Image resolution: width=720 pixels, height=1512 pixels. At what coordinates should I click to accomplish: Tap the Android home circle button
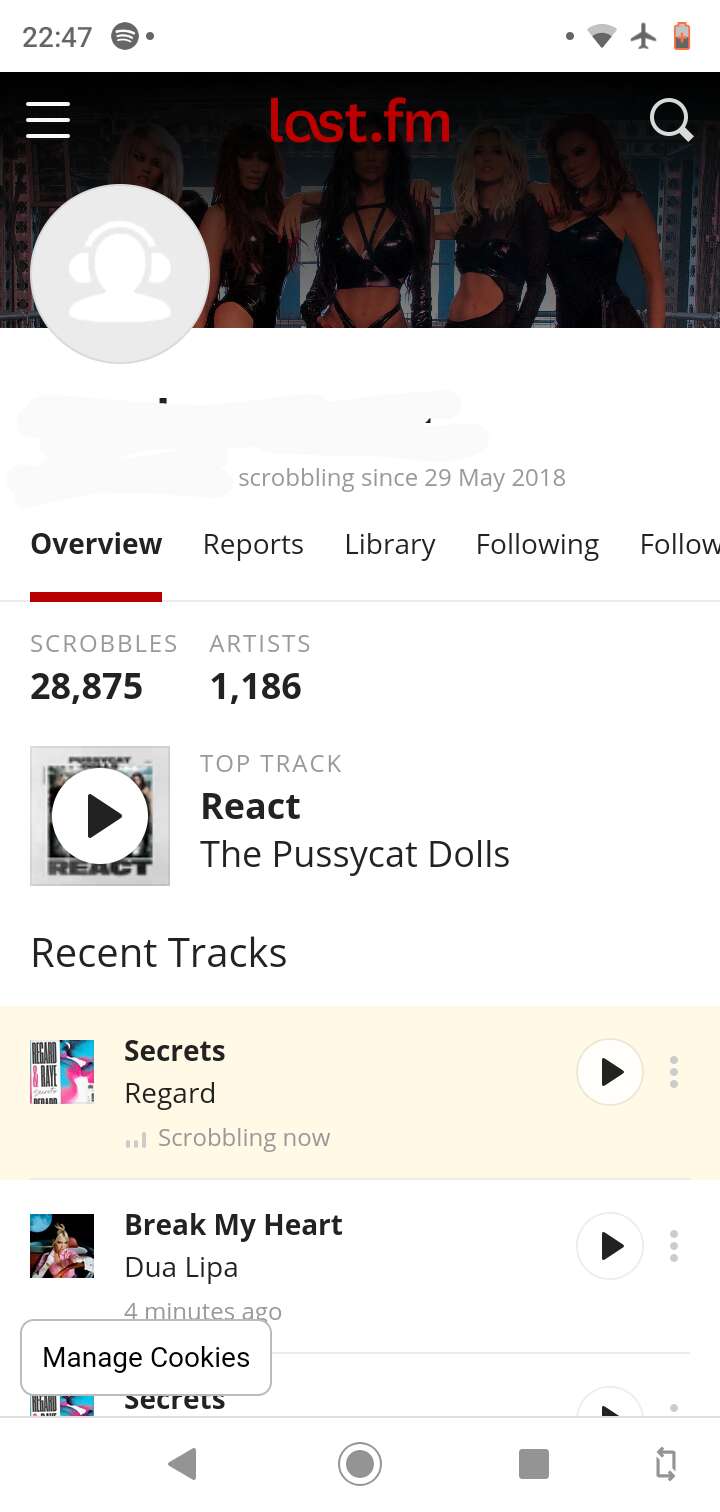coord(360,1464)
